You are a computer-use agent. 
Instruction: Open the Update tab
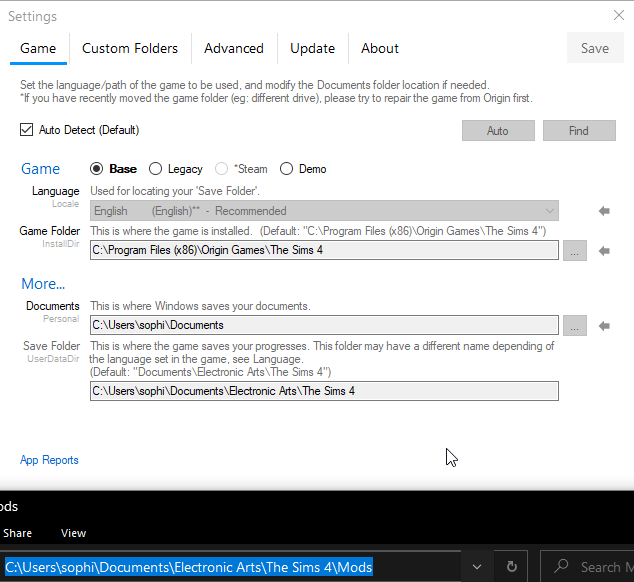(313, 49)
